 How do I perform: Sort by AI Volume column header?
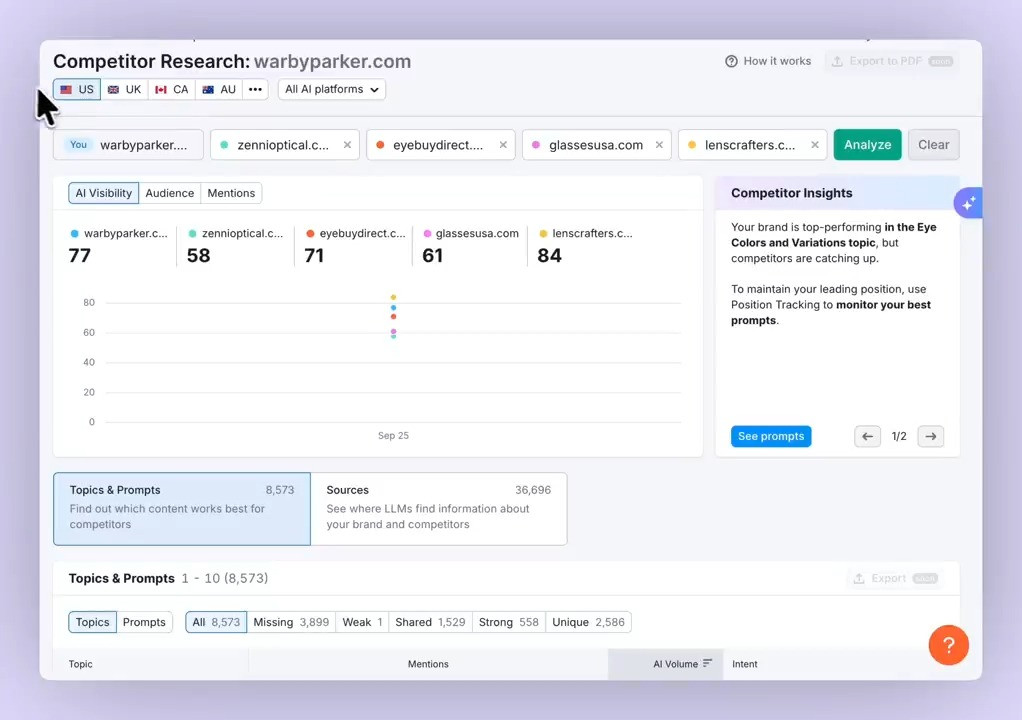[x=665, y=663]
